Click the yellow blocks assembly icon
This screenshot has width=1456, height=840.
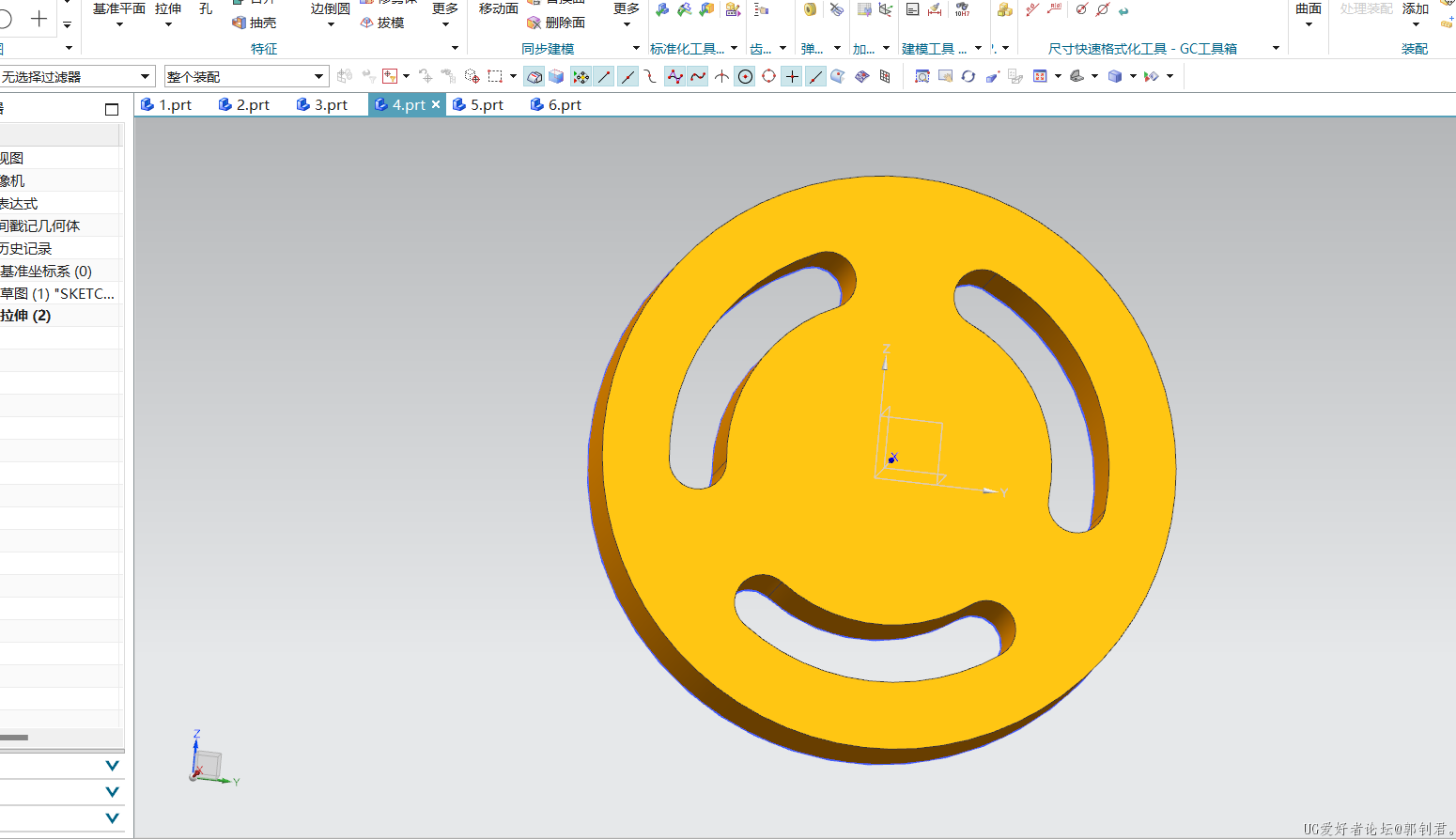1005,9
